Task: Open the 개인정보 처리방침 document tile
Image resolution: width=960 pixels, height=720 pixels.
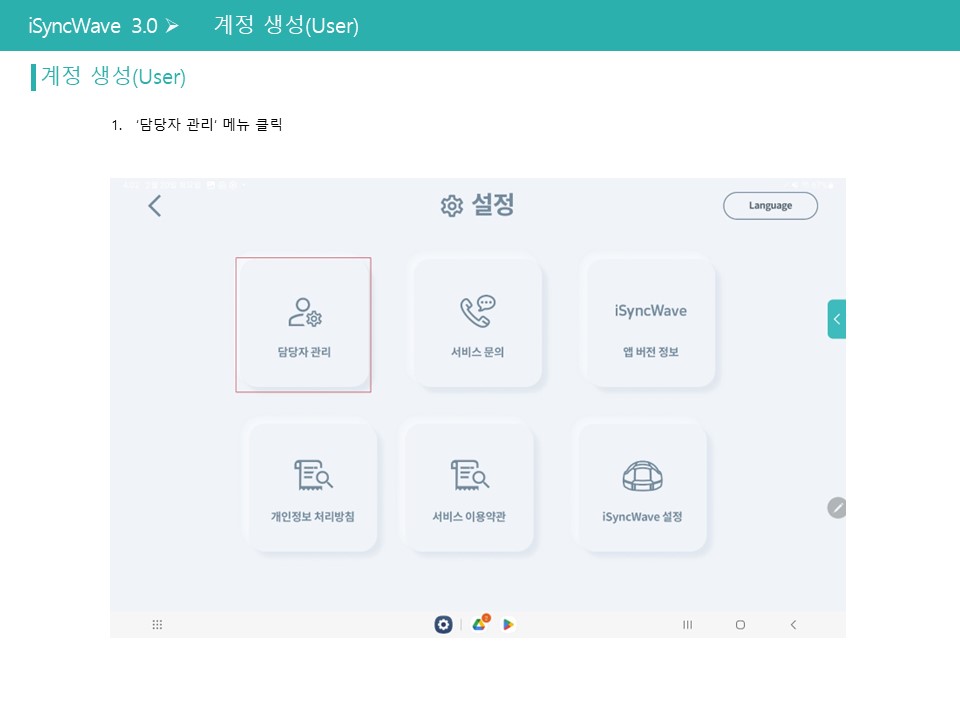Action: 312,488
